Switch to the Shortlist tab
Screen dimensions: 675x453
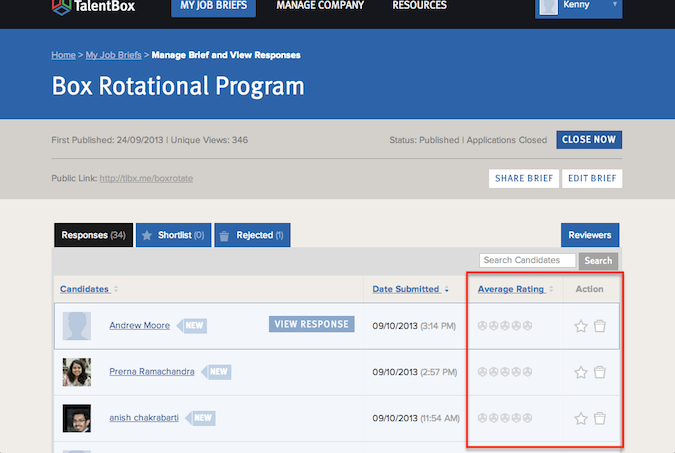pos(173,235)
